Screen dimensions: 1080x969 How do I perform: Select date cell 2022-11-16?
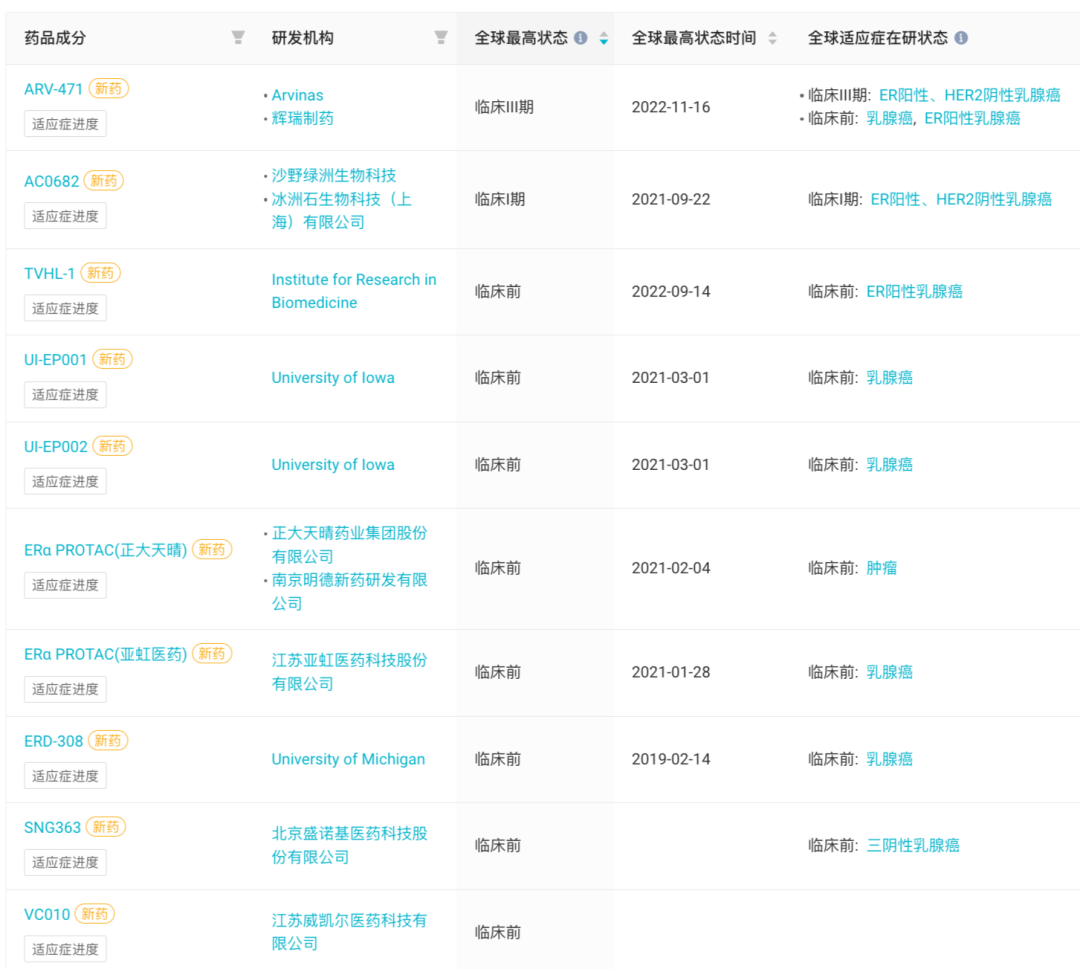(671, 107)
